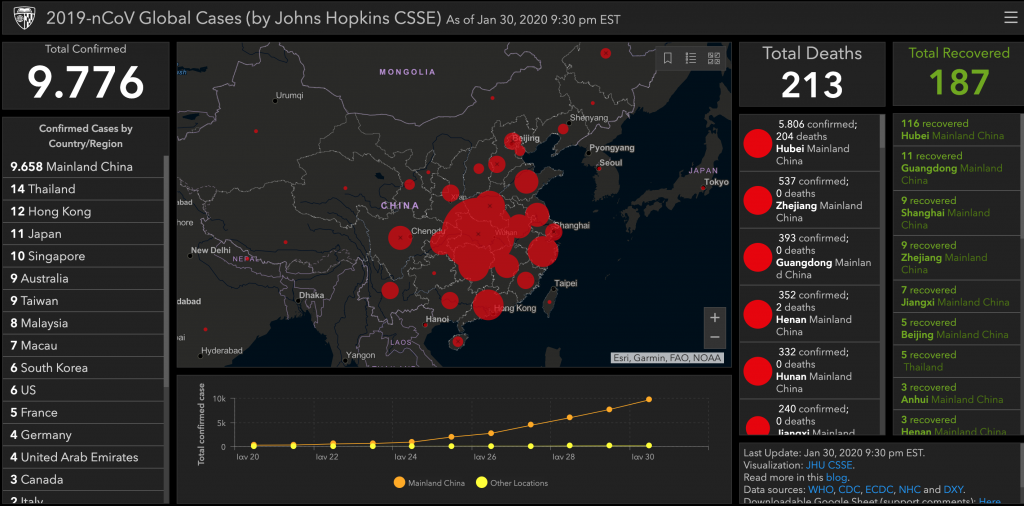
Task: Click the red circle icon beside Zhejiang
Action: click(x=757, y=200)
